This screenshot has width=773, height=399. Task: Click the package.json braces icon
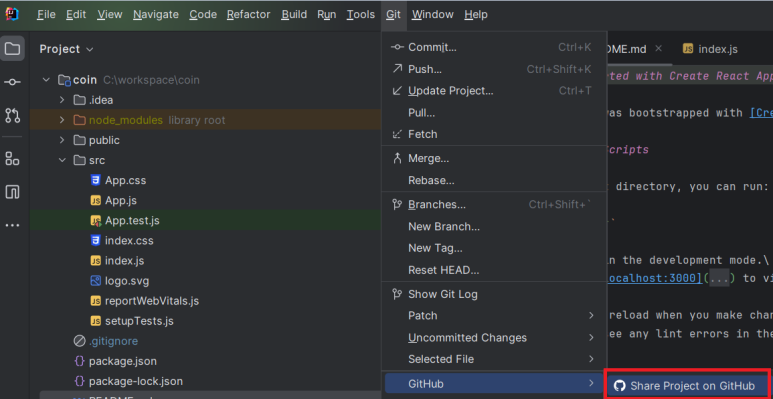tap(79, 361)
